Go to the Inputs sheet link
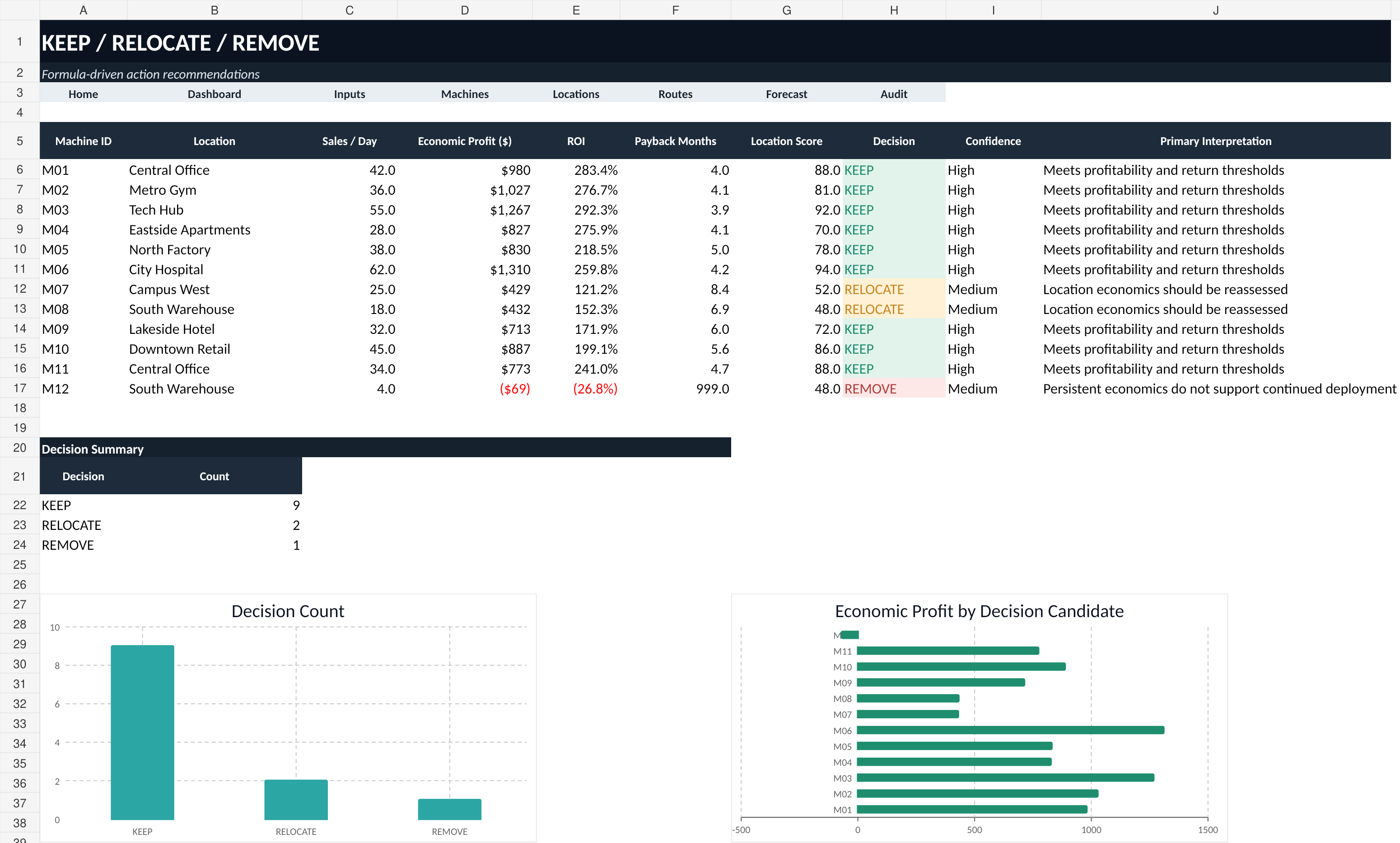 (x=349, y=94)
